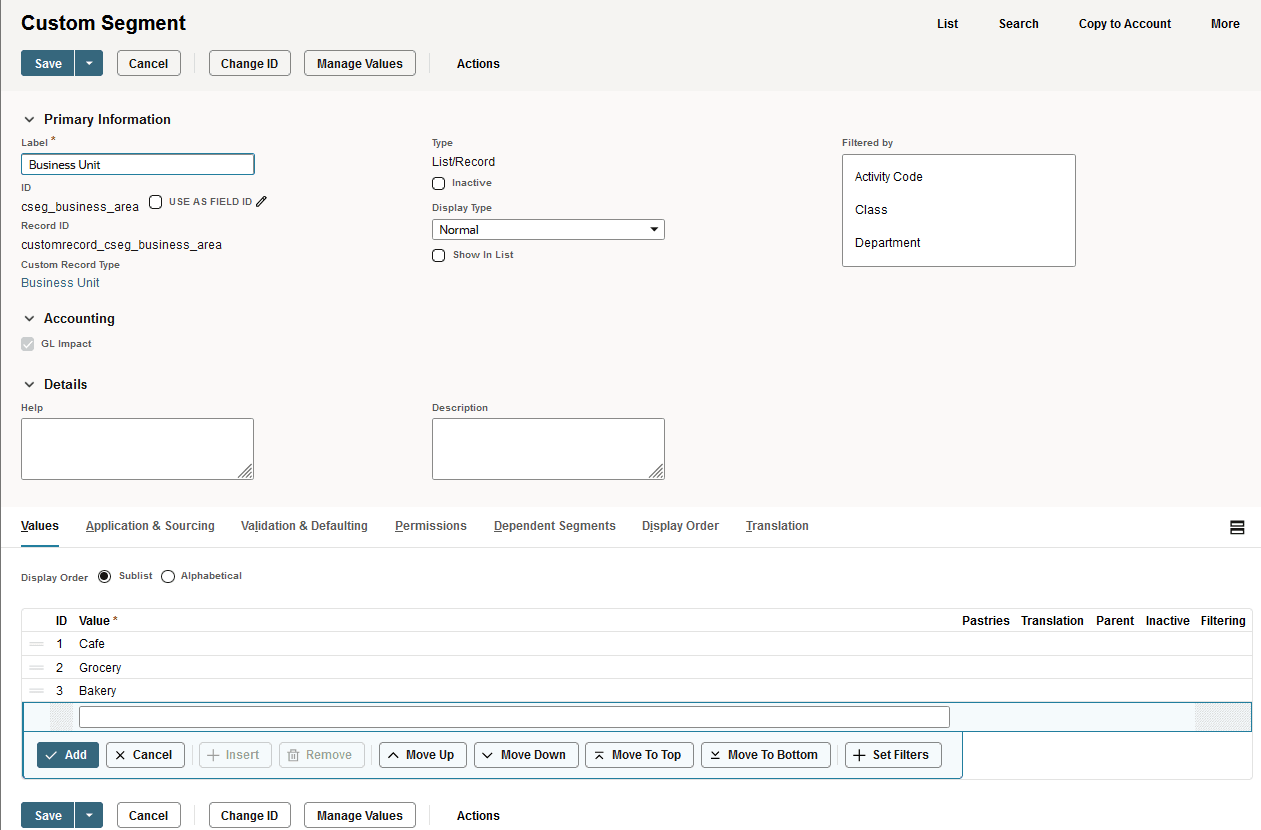The height and width of the screenshot is (830, 1261).
Task: Open the bottom Save button dropdown arrow
Action: pos(89,815)
